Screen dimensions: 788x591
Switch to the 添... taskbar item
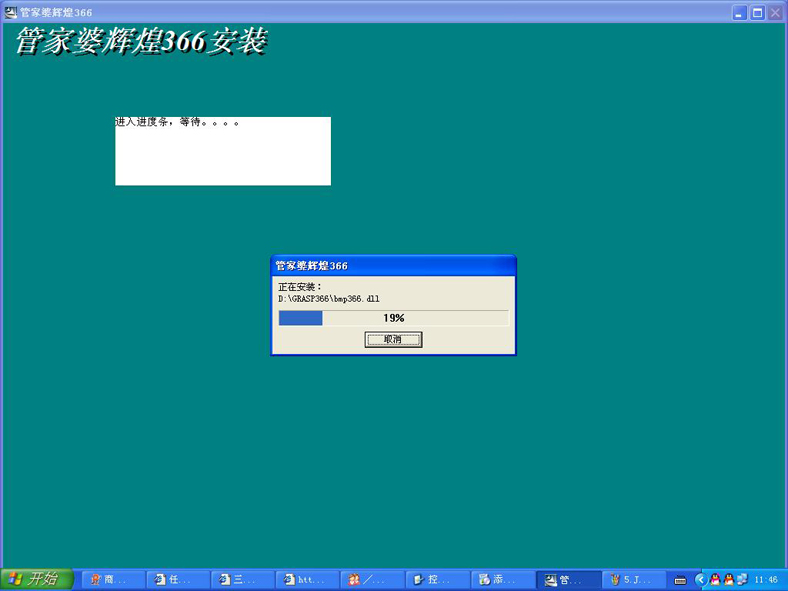[x=503, y=580]
